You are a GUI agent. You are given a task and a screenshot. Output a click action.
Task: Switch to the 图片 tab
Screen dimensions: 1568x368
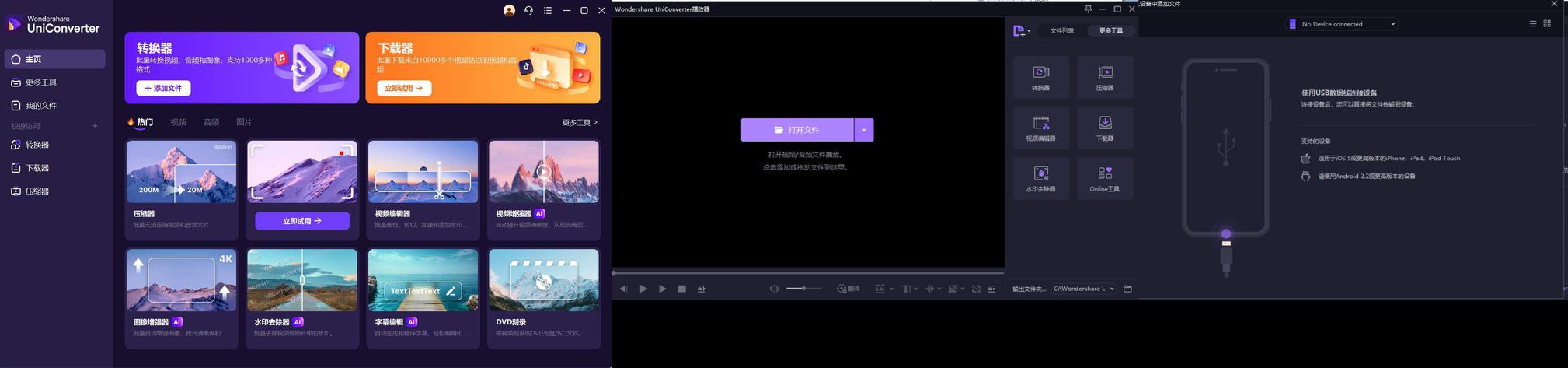pyautogui.click(x=244, y=122)
